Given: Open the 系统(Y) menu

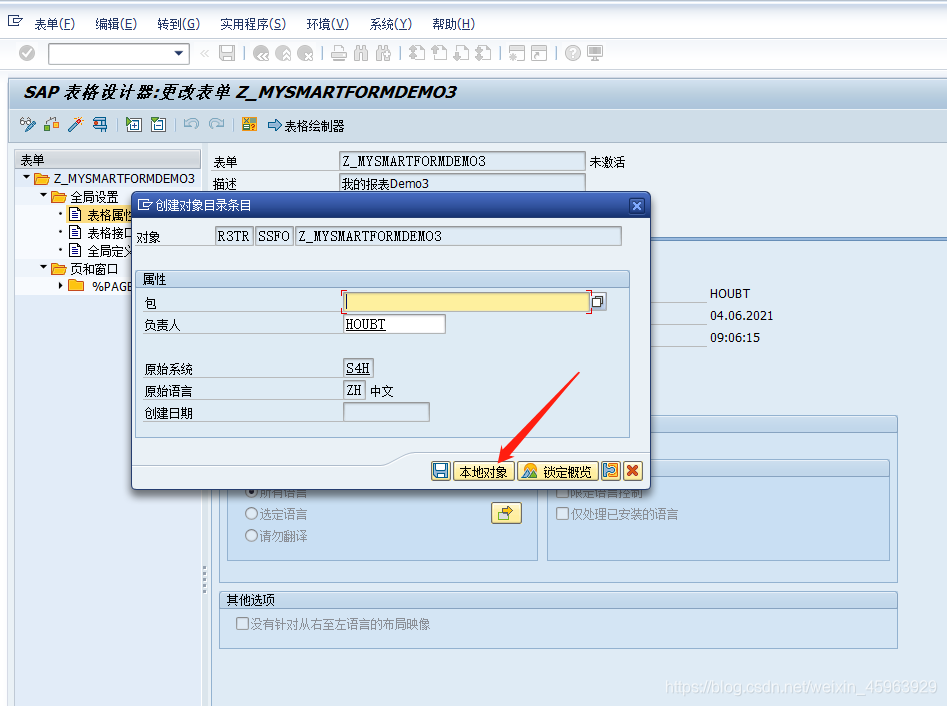Looking at the screenshot, I should (390, 24).
